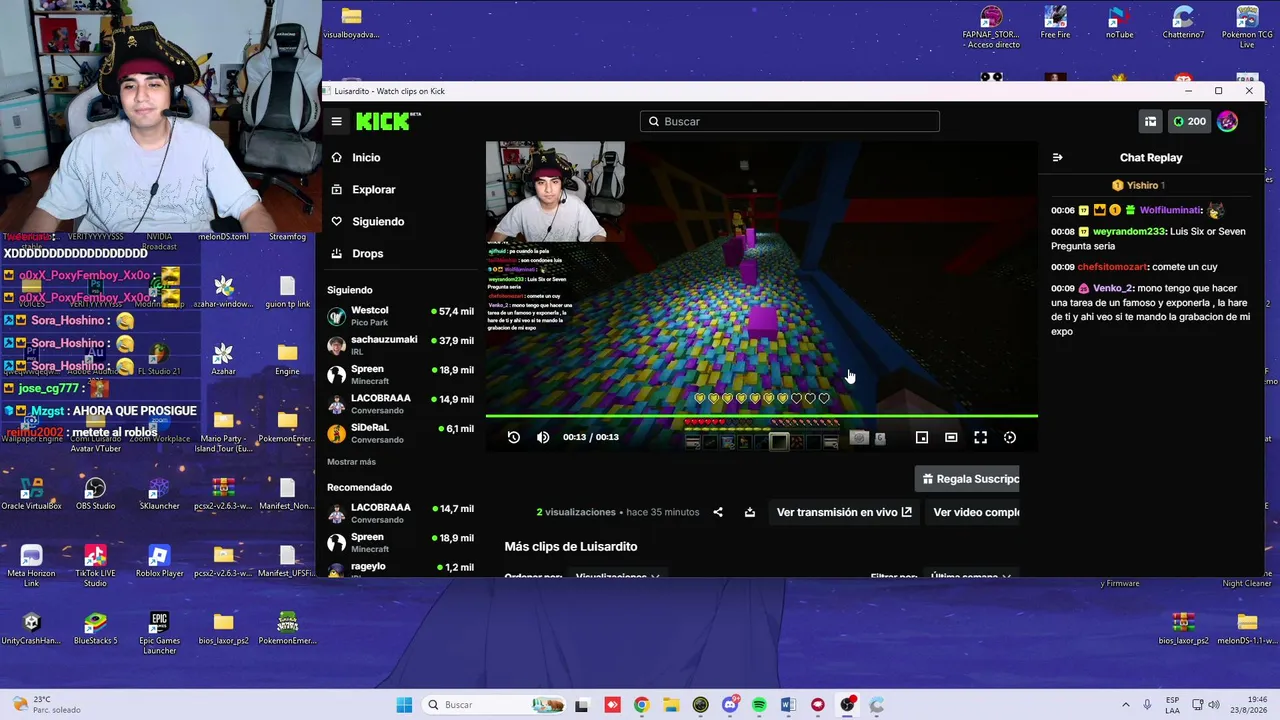Open Google Chrome from the taskbar

point(641,705)
